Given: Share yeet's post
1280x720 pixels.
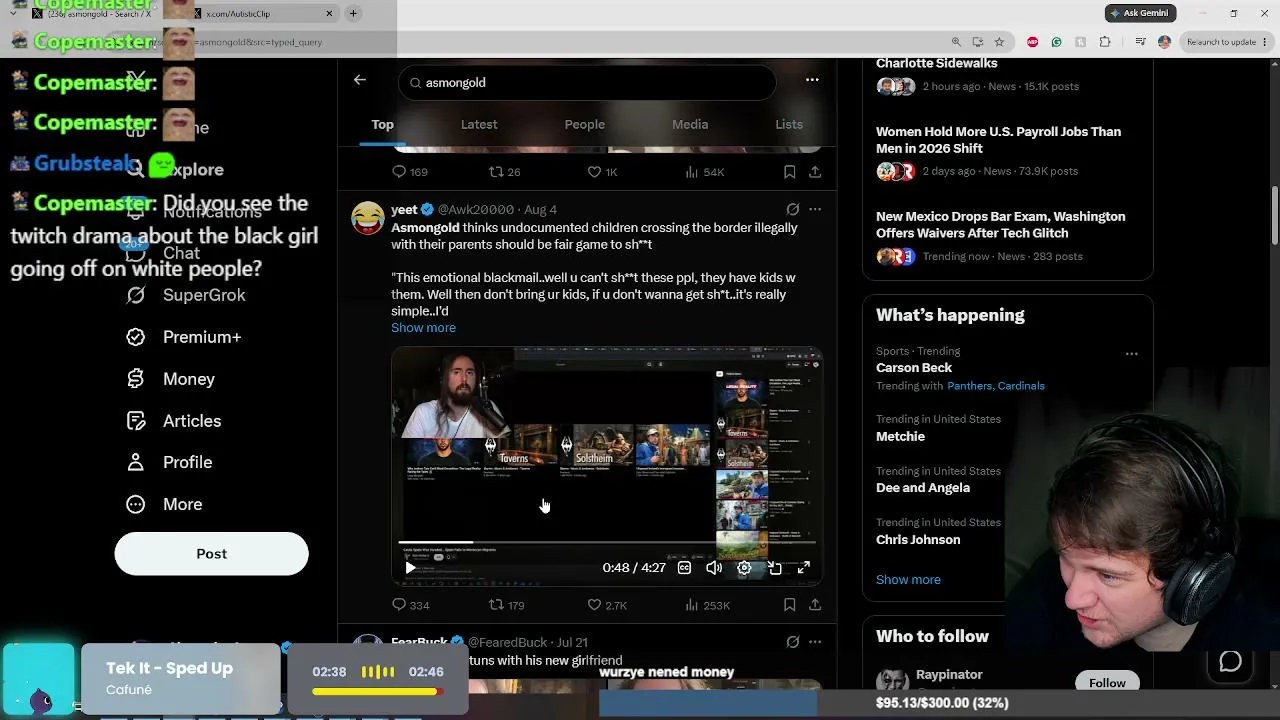Looking at the screenshot, I should click(x=815, y=605).
